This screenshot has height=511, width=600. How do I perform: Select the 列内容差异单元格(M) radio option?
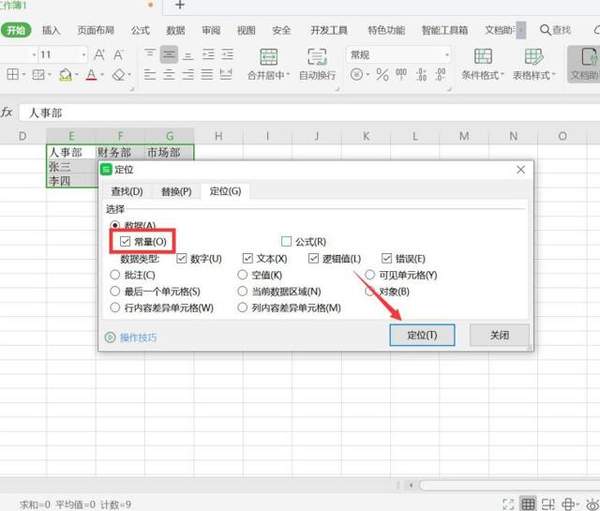[242, 307]
